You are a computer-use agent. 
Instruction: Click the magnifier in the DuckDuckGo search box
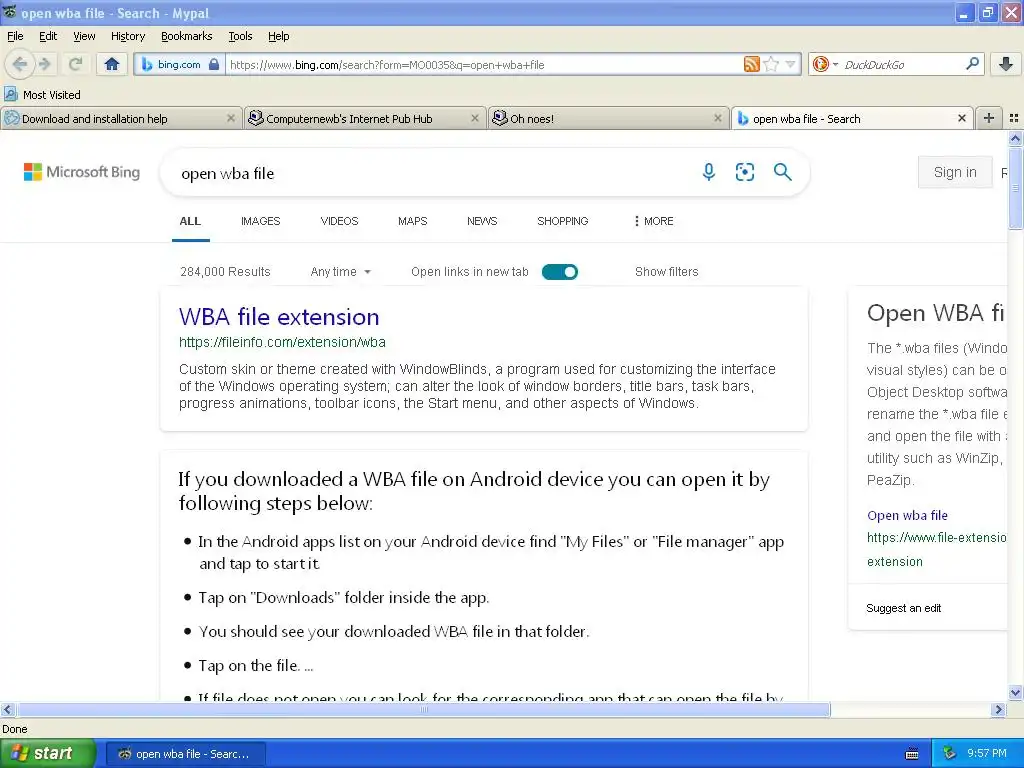coord(972,64)
